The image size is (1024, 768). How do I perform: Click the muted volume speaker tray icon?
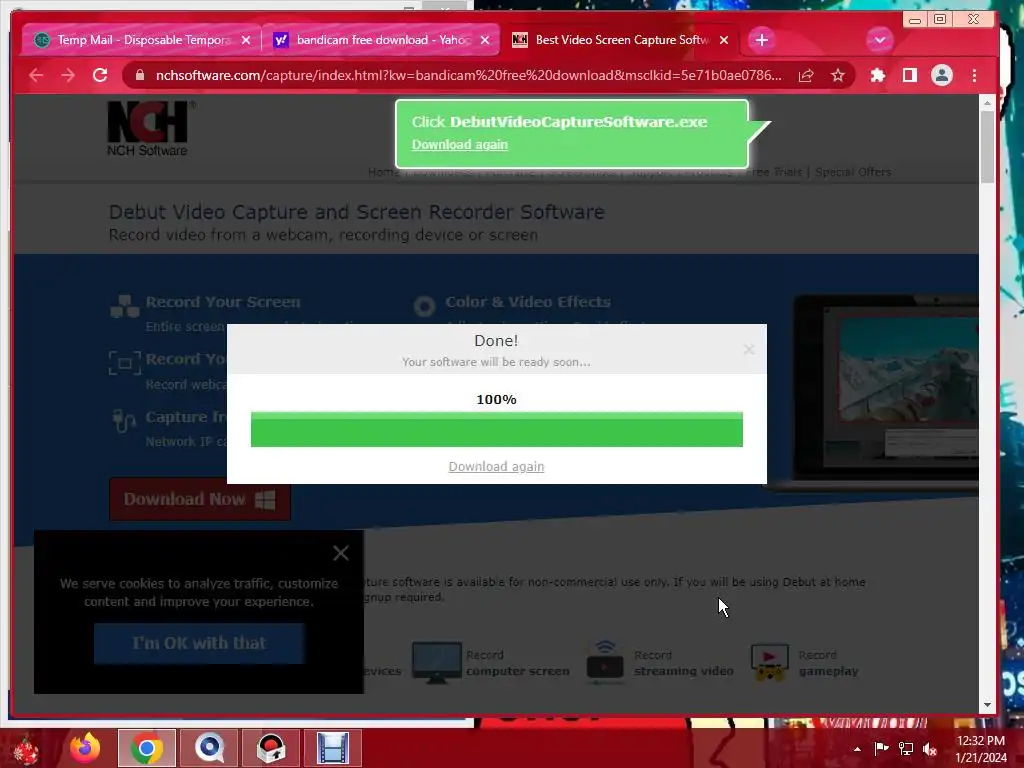930,748
